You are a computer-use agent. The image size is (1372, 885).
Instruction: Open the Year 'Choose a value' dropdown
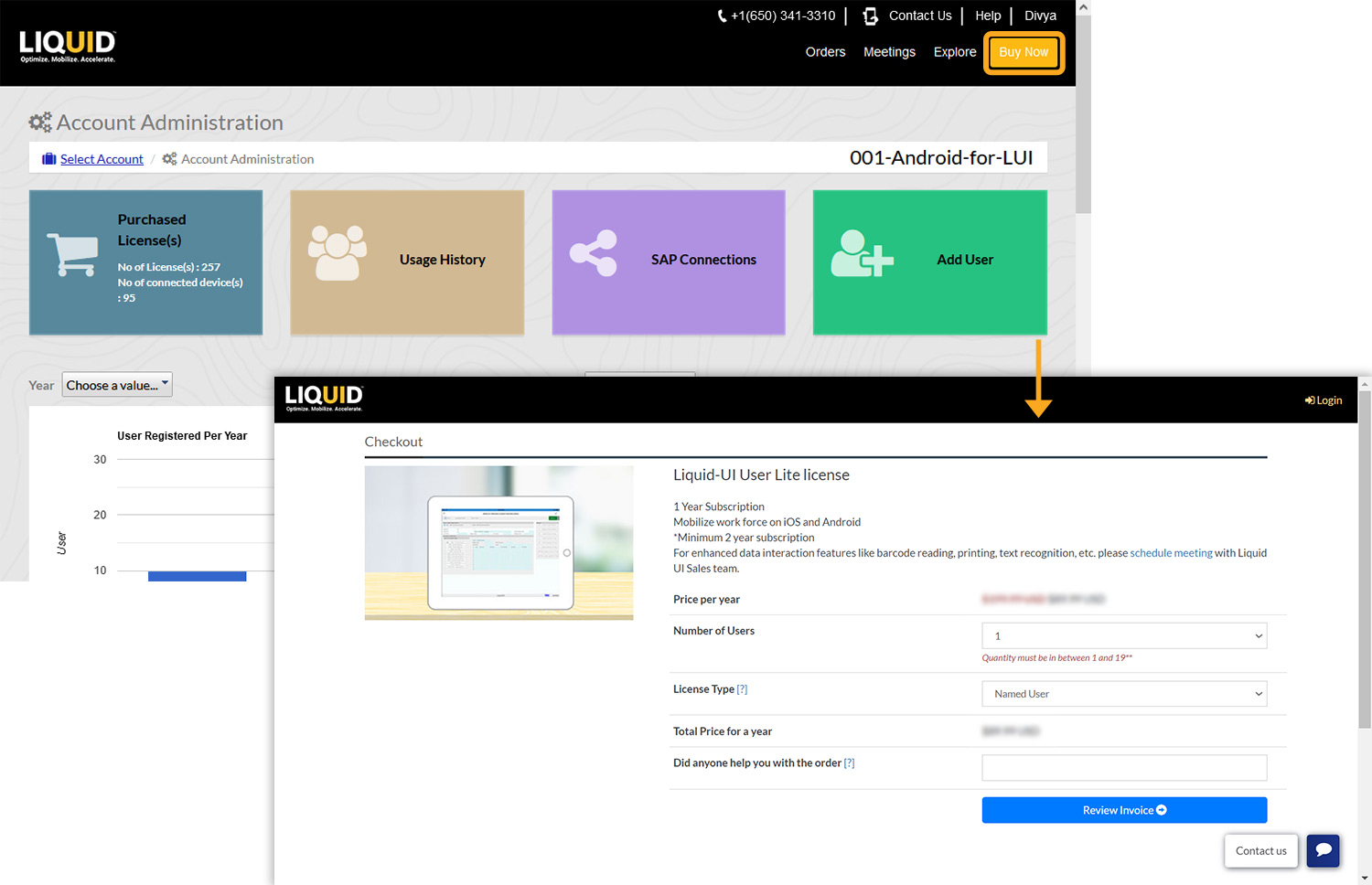(x=117, y=385)
